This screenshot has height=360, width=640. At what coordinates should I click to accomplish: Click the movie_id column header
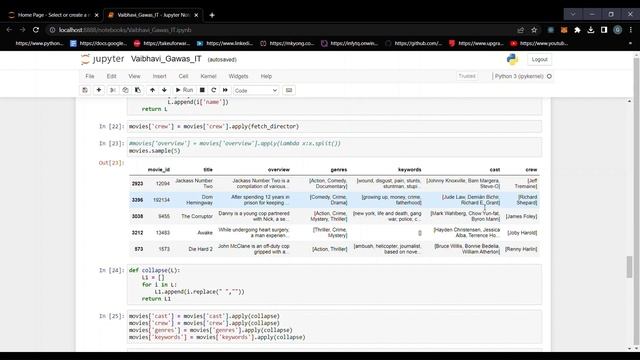159,170
